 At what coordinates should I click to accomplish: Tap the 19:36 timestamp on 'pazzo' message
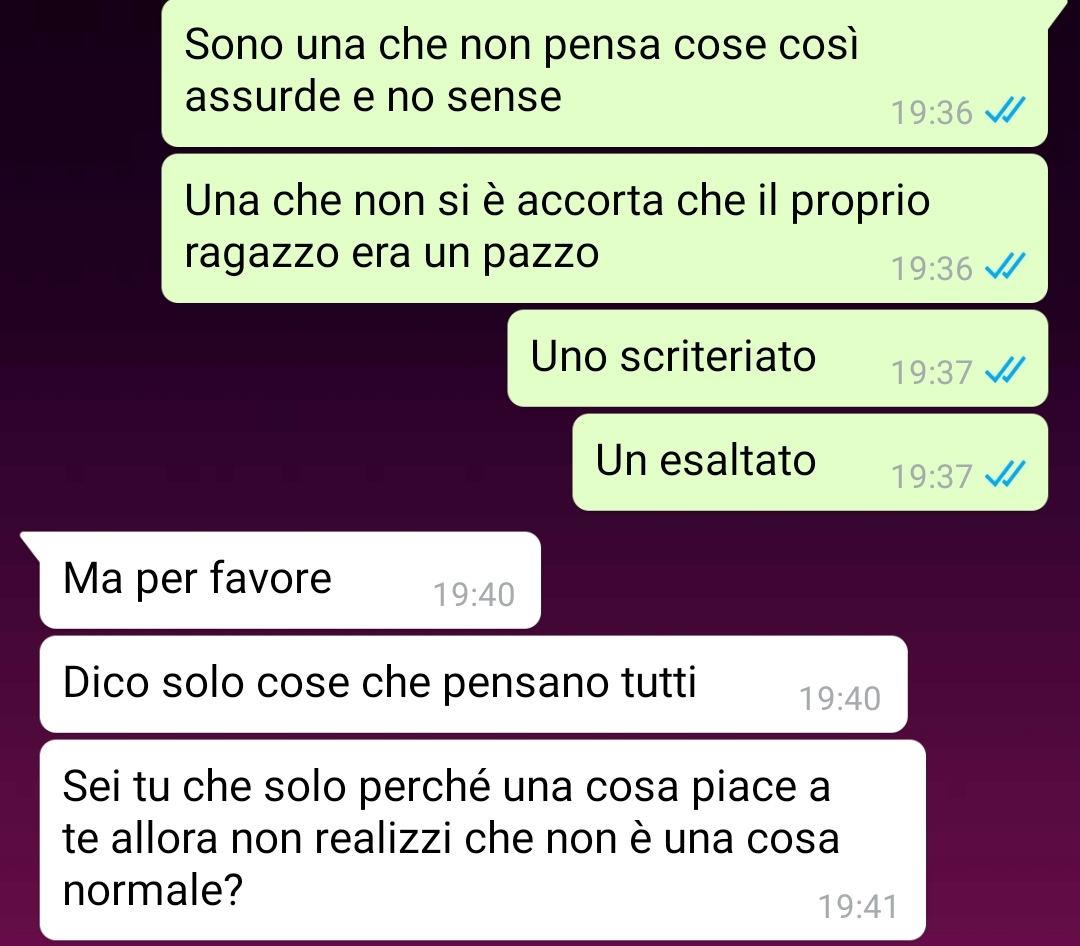(x=931, y=269)
